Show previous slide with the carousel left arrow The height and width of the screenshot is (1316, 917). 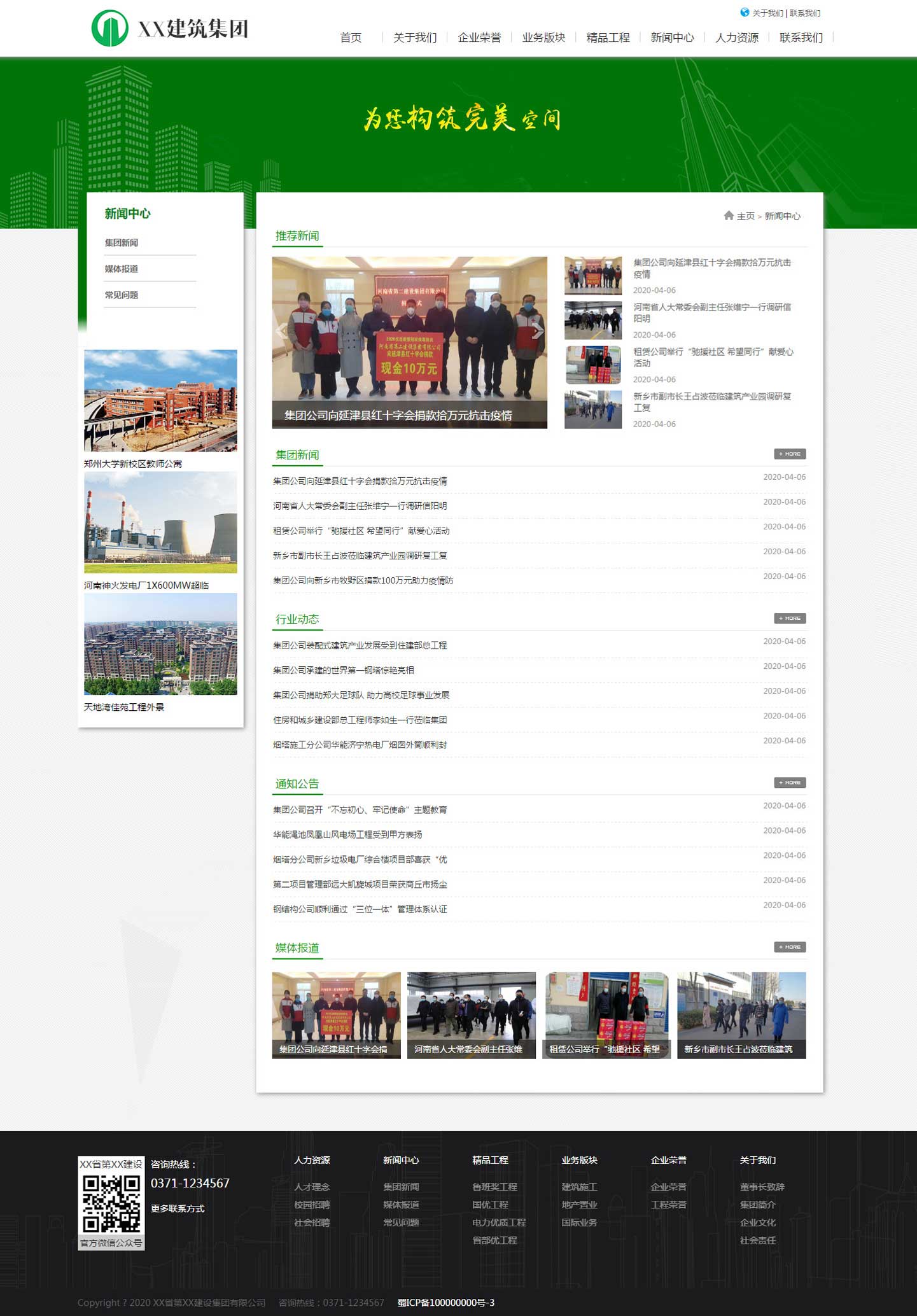pyautogui.click(x=281, y=330)
